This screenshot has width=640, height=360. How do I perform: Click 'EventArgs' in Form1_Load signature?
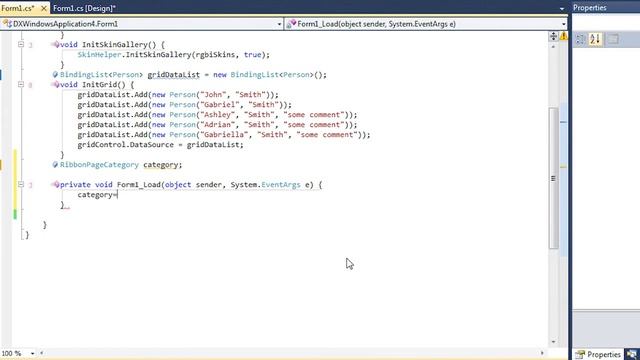(280, 184)
